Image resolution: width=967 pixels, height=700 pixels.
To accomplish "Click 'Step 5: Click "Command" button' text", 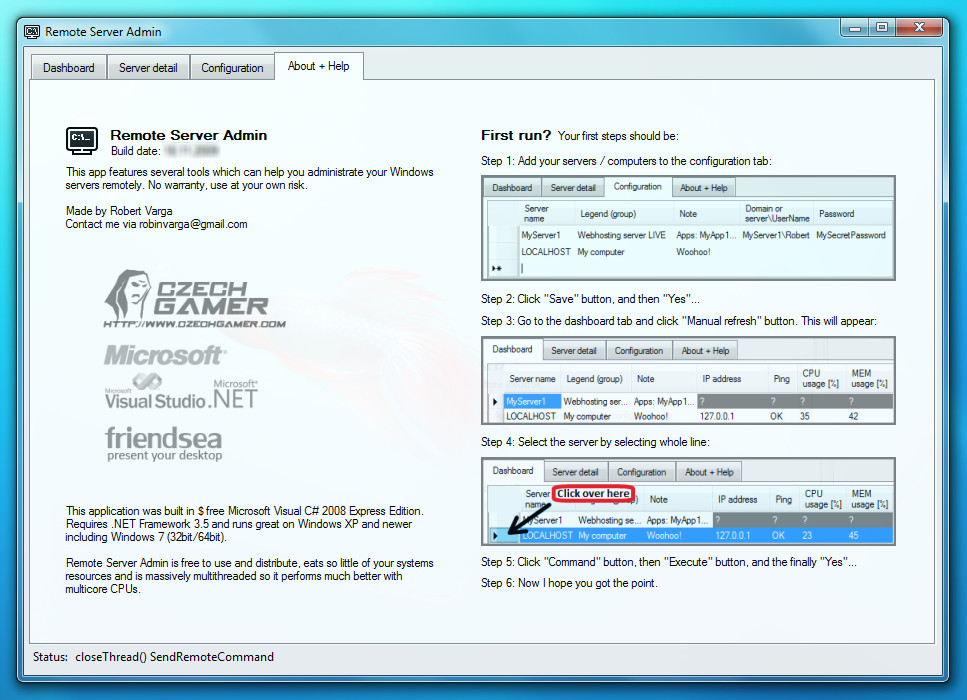I will [x=669, y=562].
